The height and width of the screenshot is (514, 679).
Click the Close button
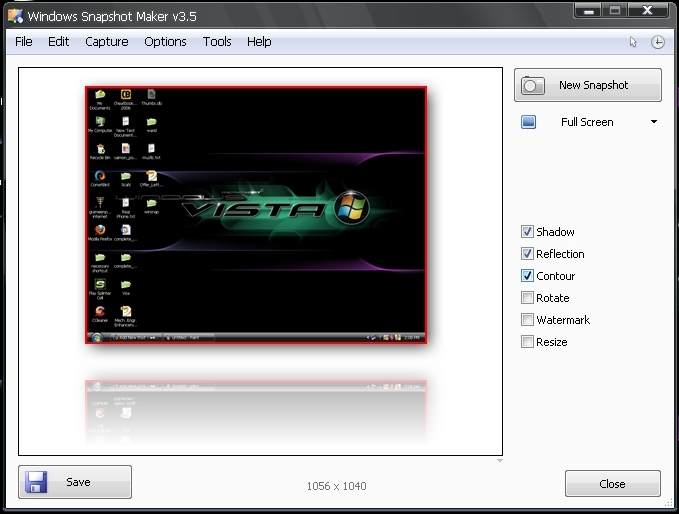coord(613,484)
